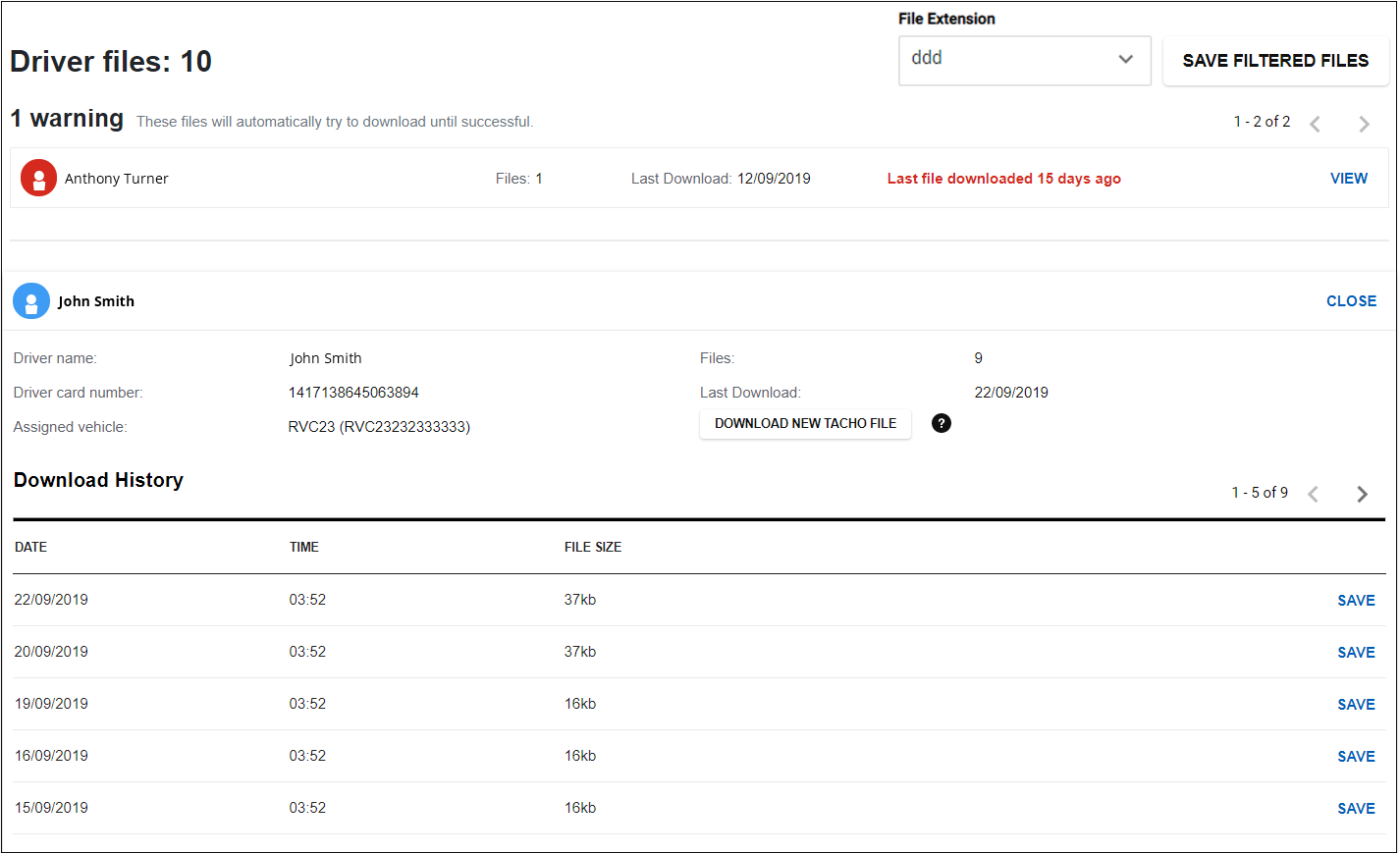This screenshot has width=1400, height=853.
Task: Open the help tooltip question mark icon
Action: pos(941,423)
